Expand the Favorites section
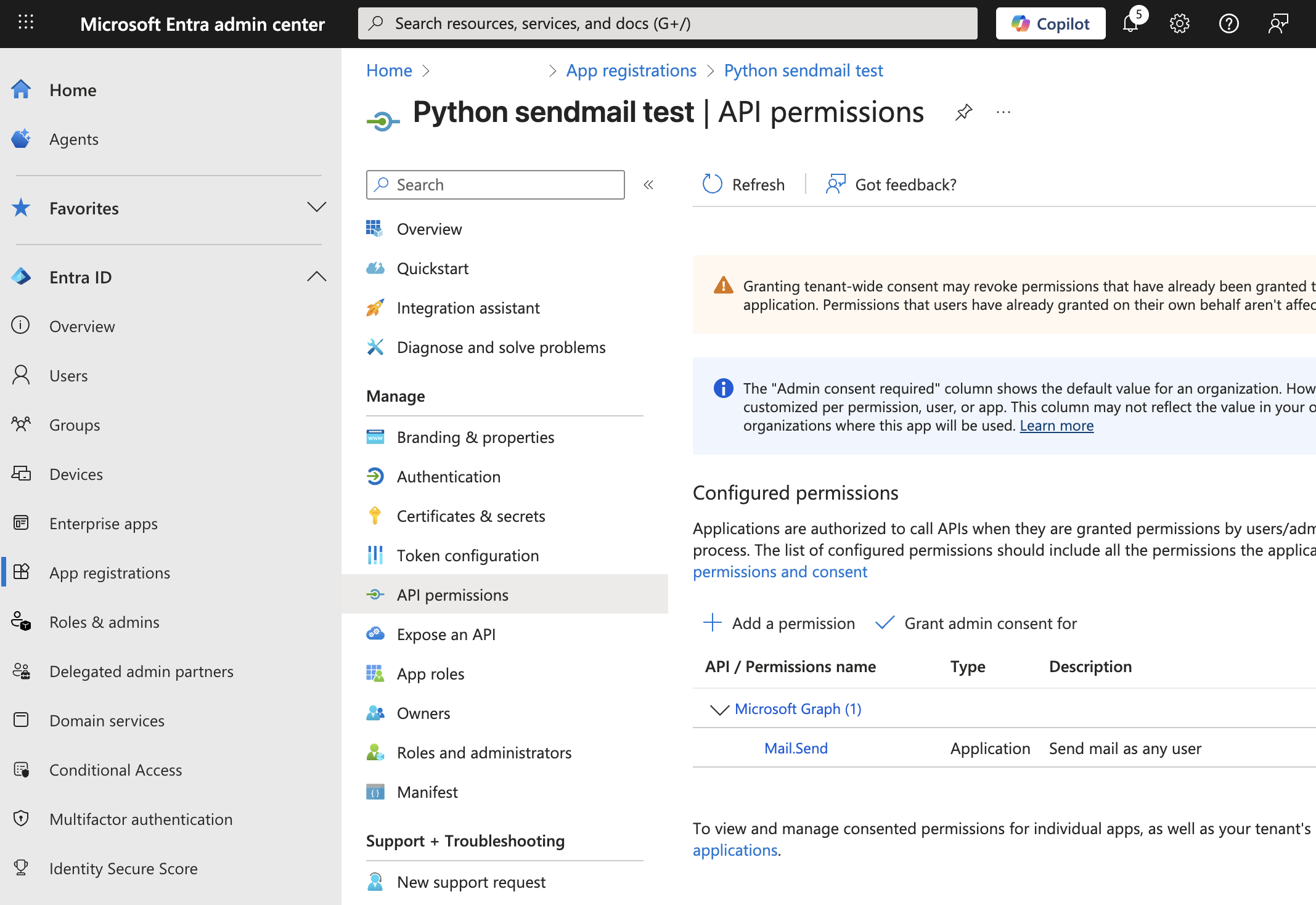The width and height of the screenshot is (1316, 905). tap(316, 208)
